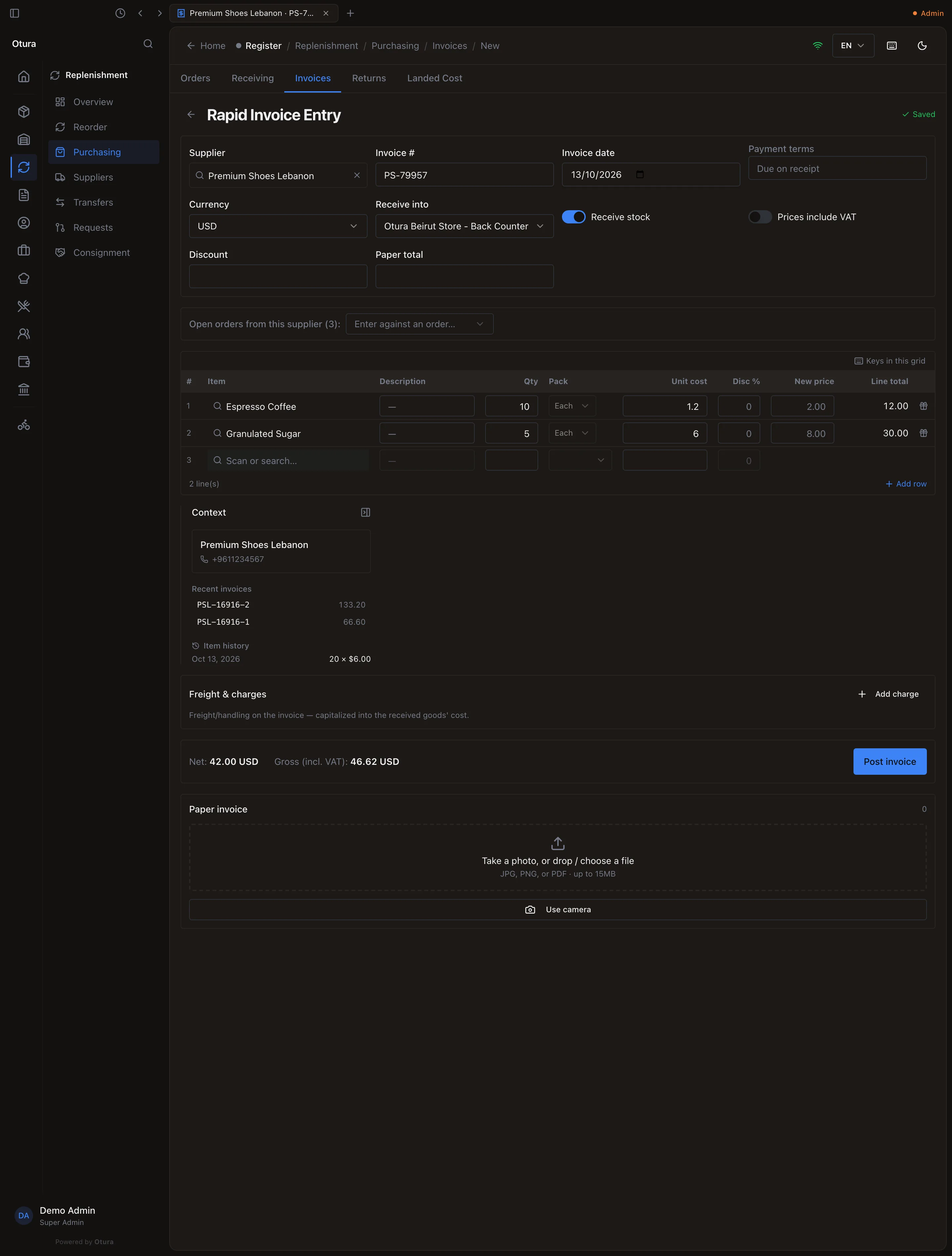Click the Payment terms field
Image resolution: width=952 pixels, height=1256 pixels.
click(x=837, y=169)
